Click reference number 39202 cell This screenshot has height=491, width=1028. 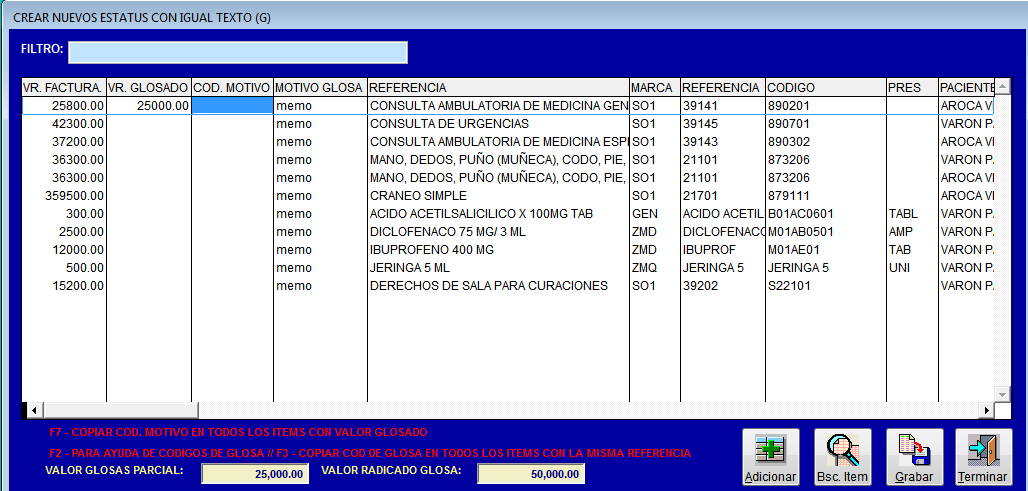[x=722, y=286]
